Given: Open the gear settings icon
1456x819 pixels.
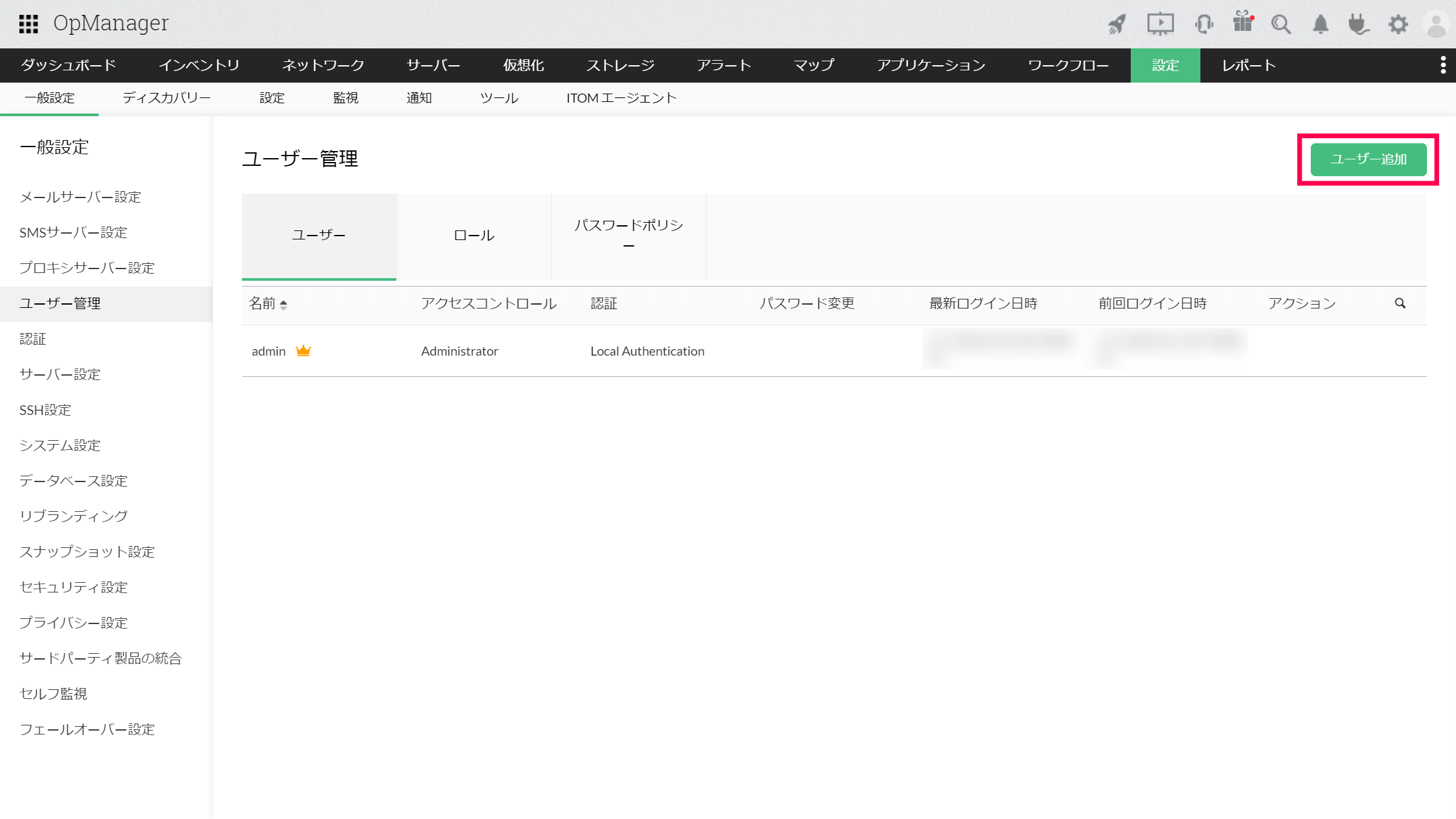Looking at the screenshot, I should (1398, 25).
